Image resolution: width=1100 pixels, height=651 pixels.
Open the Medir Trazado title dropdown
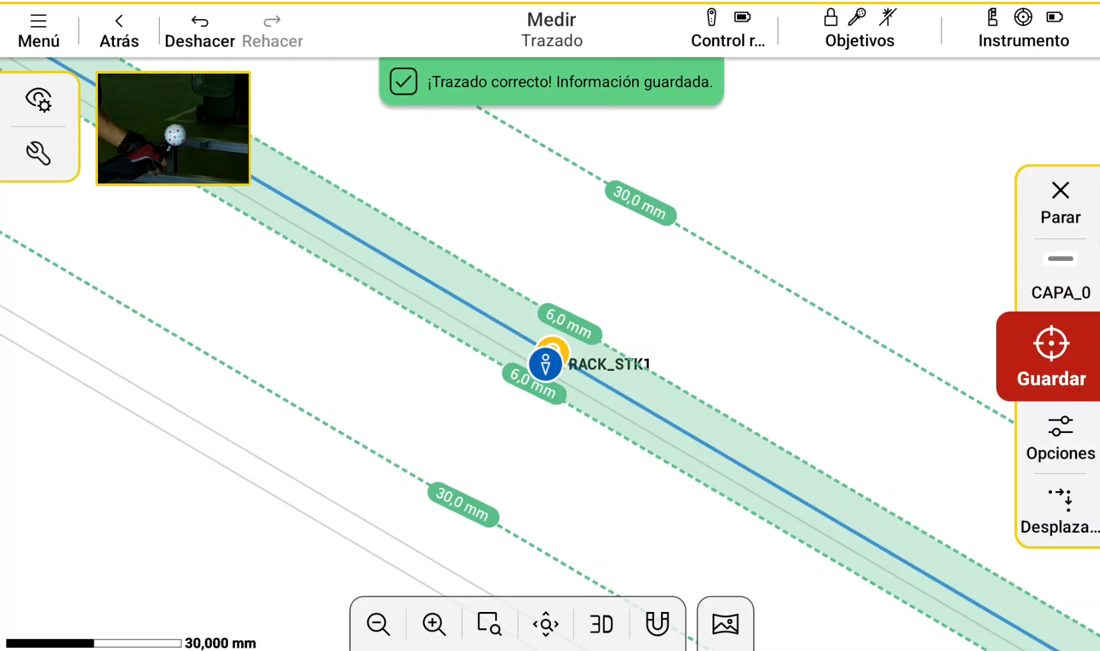[551, 29]
